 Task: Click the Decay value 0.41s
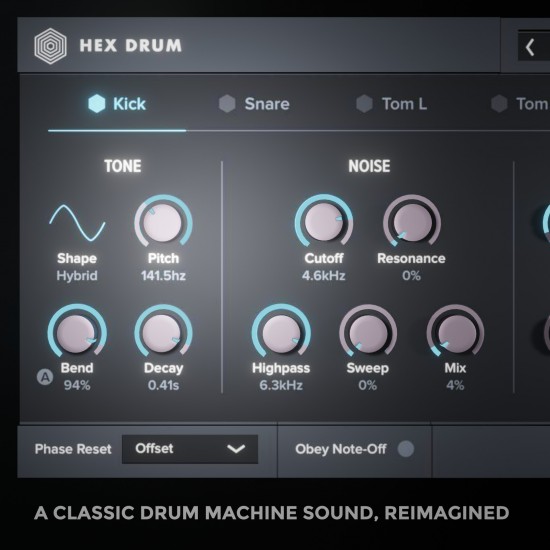coord(163,385)
